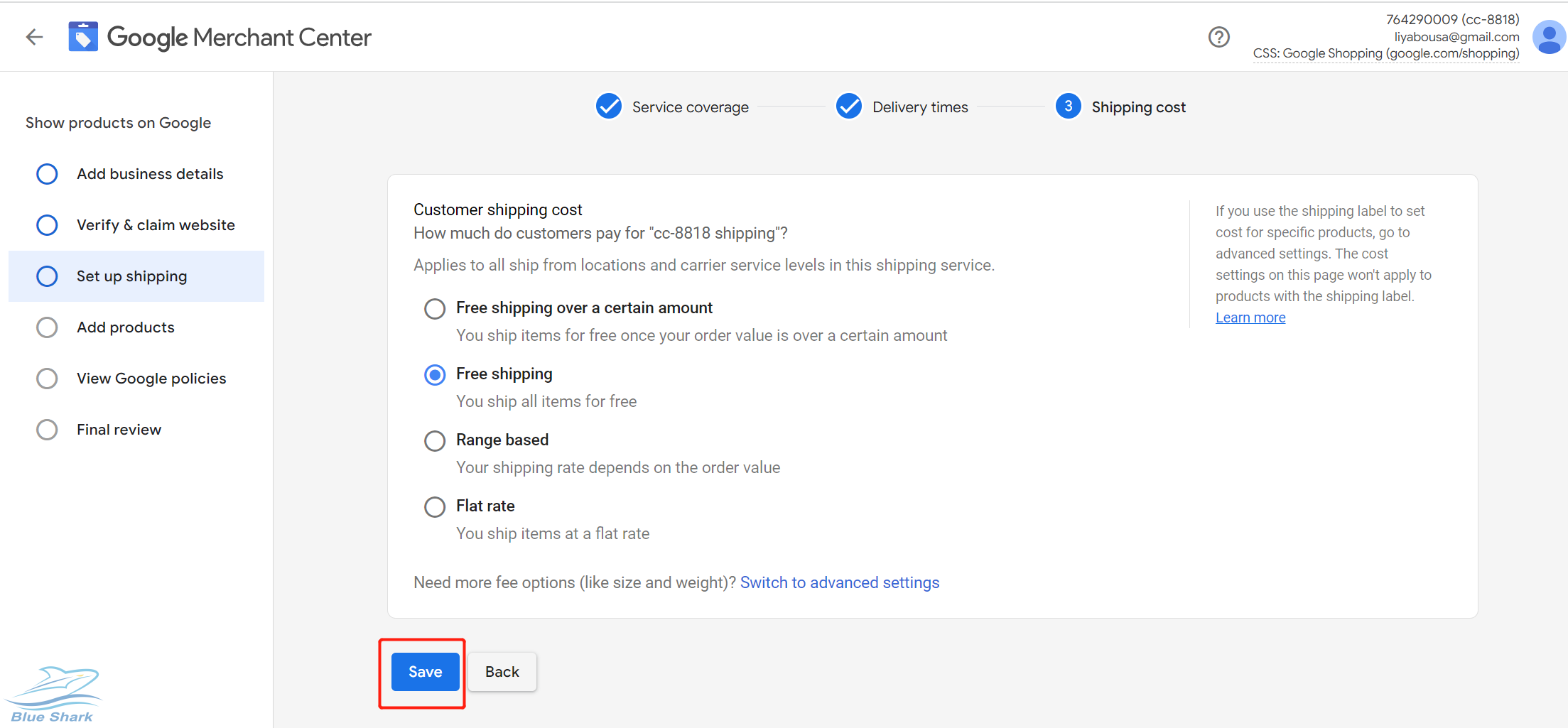This screenshot has height=728, width=1568.
Task: Click the 'You ship all items for free' description
Action: point(546,401)
